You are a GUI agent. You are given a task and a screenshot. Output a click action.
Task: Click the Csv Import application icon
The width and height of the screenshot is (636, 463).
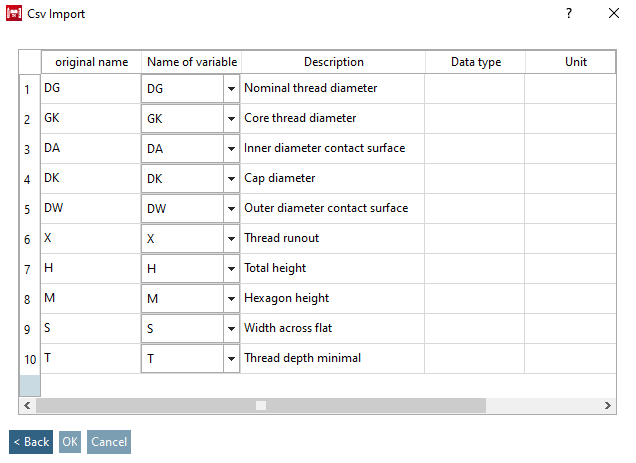point(15,14)
